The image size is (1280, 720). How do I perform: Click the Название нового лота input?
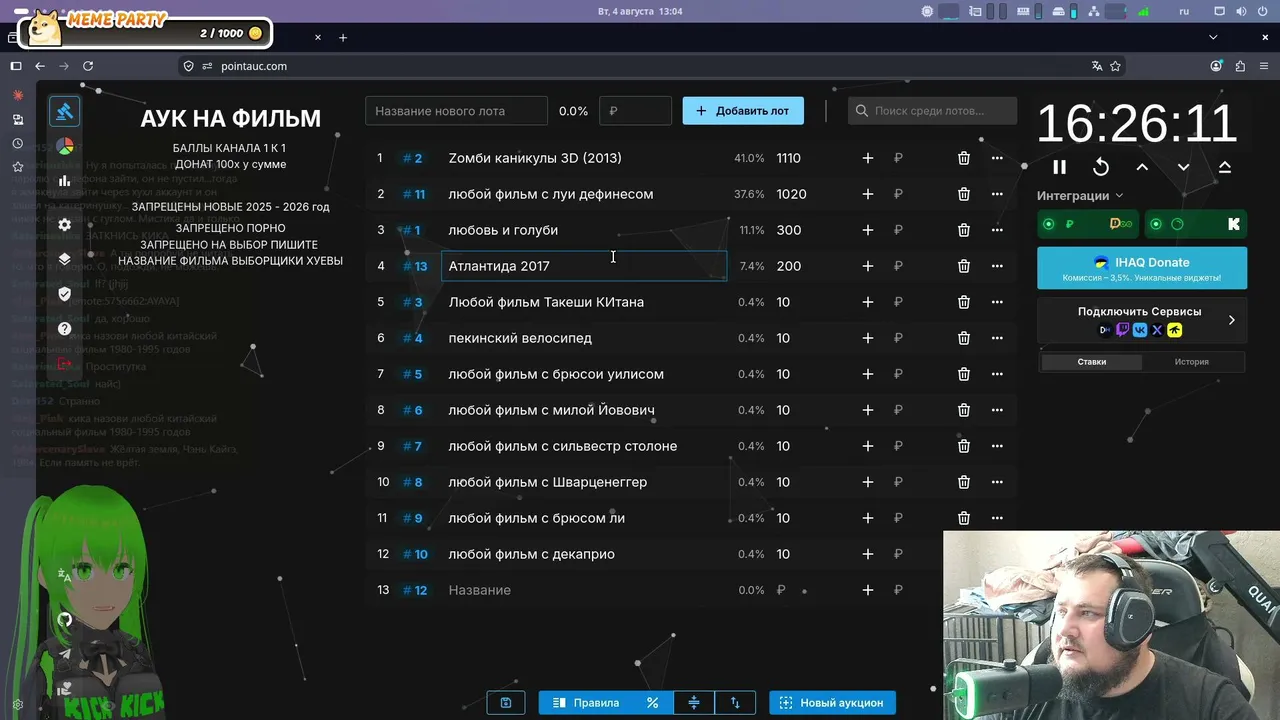point(456,111)
